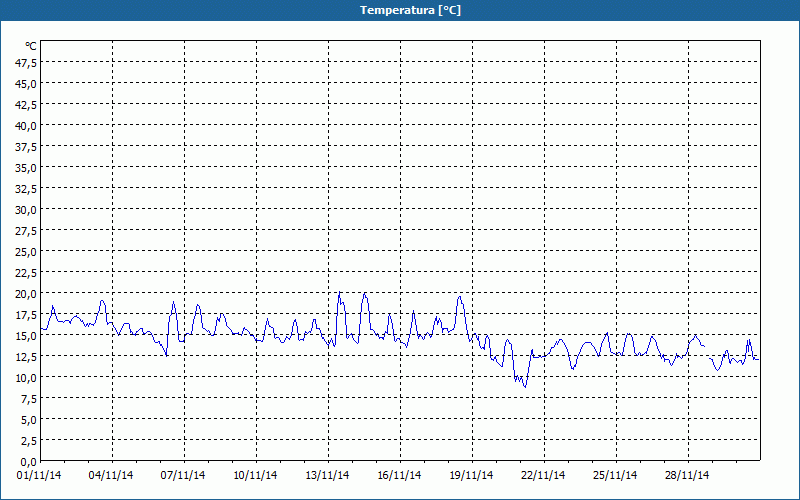The width and height of the screenshot is (800, 500).
Task: Select the 10/11/14 date label
Action: [x=255, y=475]
